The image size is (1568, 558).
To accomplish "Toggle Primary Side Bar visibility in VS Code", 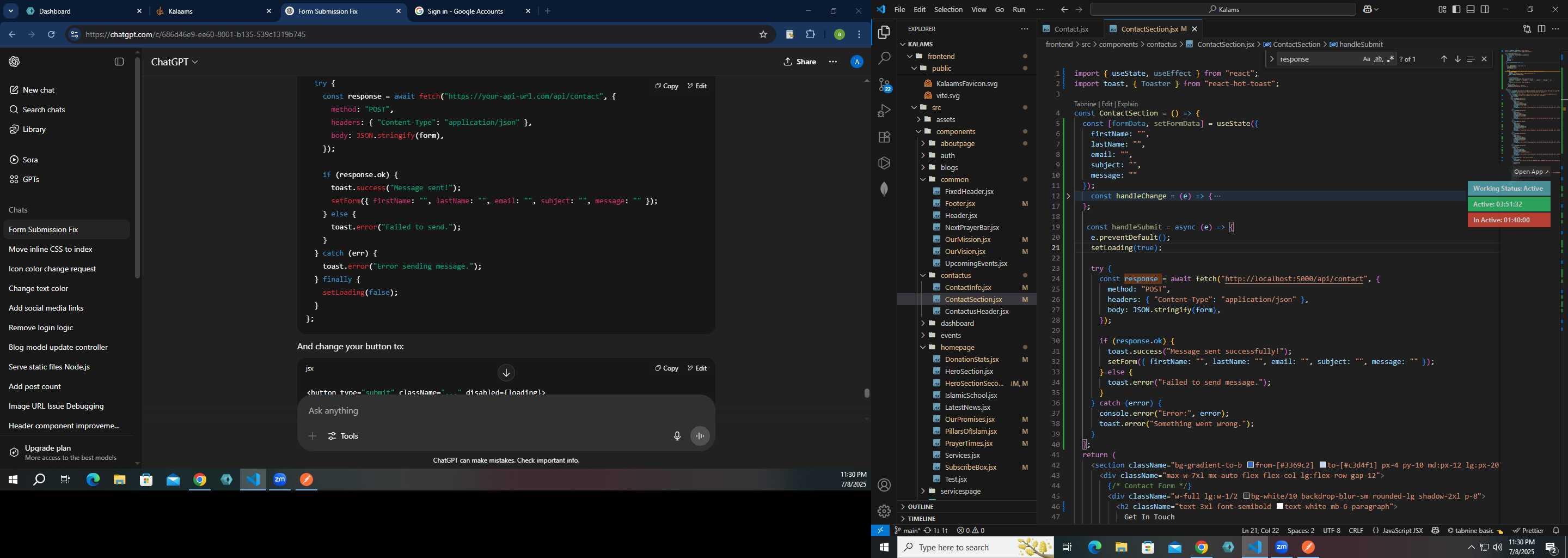I will coord(1456,10).
